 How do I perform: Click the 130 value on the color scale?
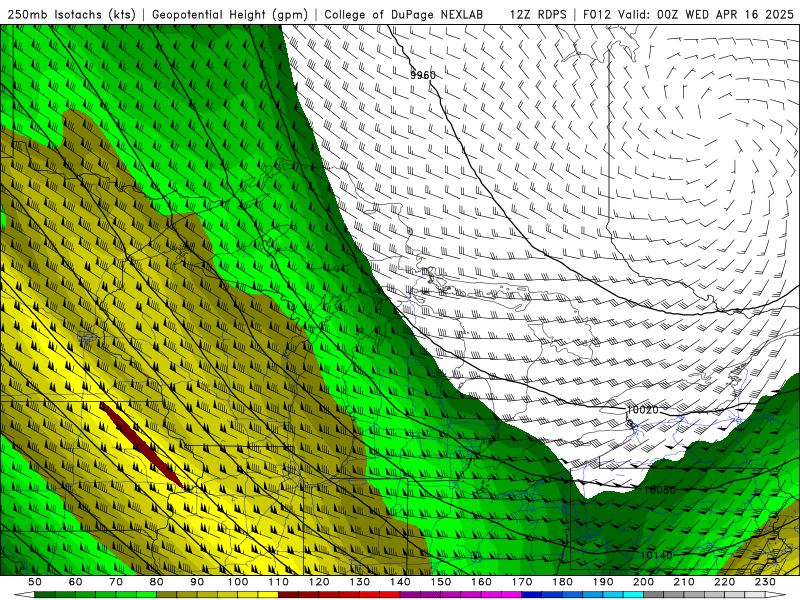pyautogui.click(x=360, y=582)
